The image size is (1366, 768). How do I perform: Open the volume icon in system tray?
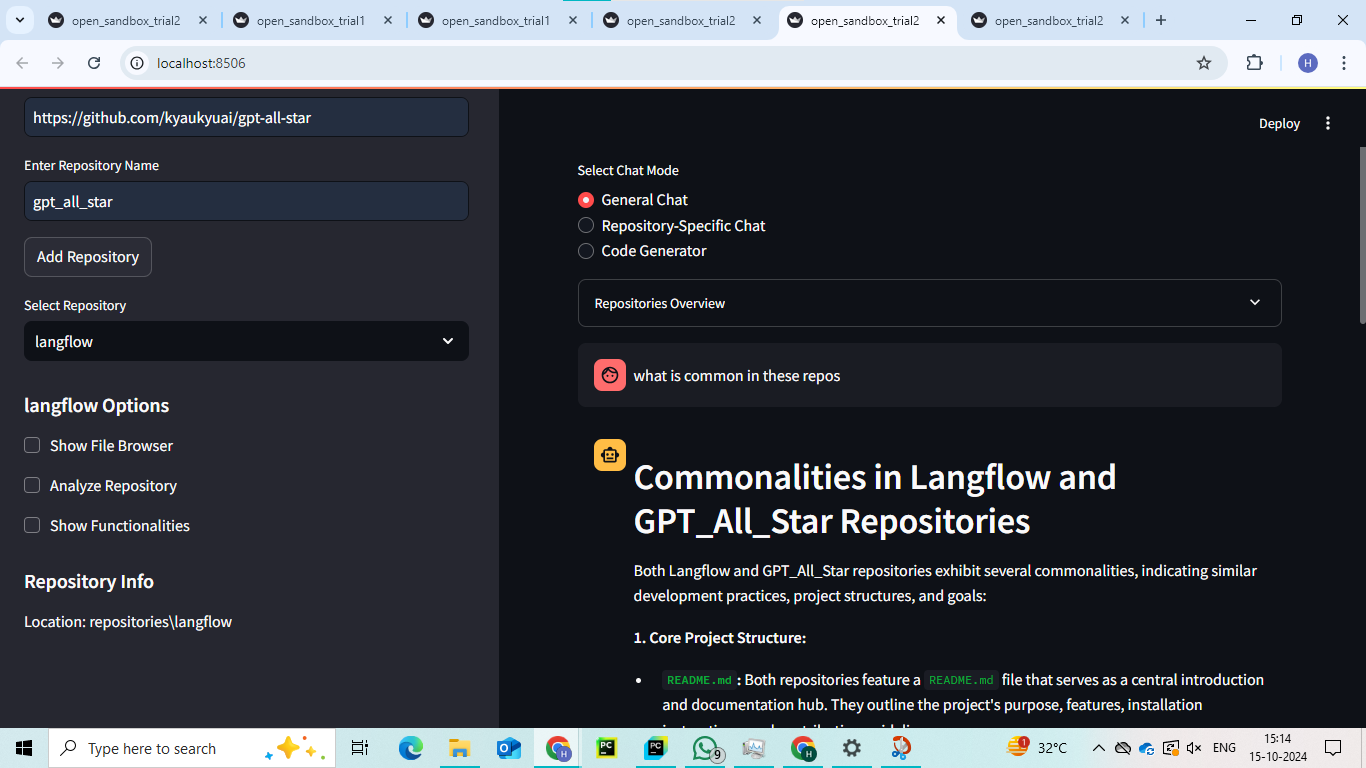click(1194, 748)
